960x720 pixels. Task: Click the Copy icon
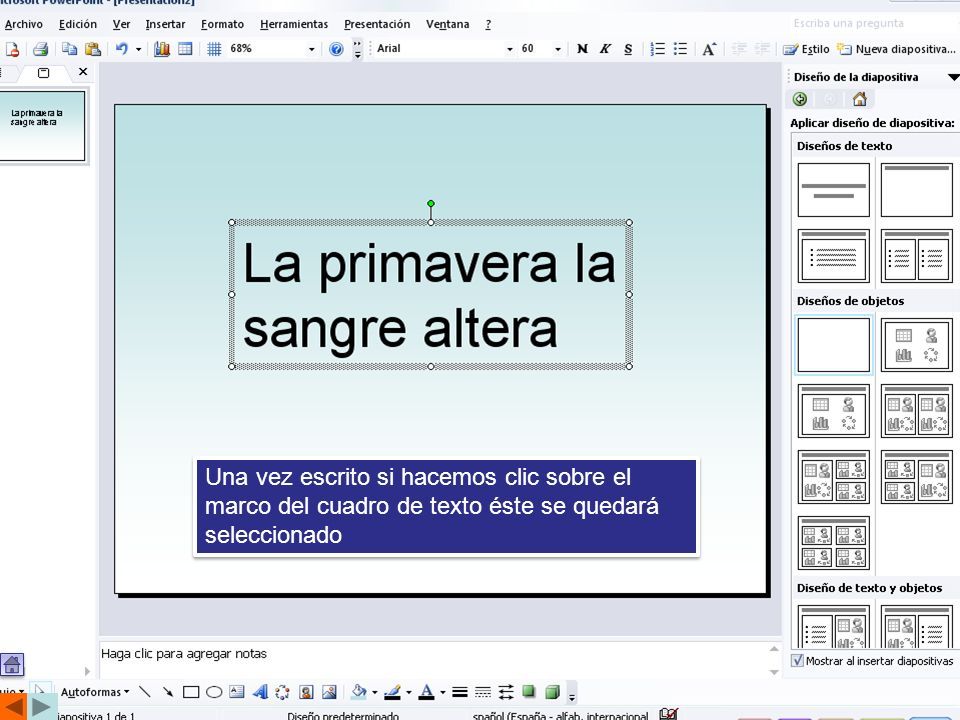[69, 49]
